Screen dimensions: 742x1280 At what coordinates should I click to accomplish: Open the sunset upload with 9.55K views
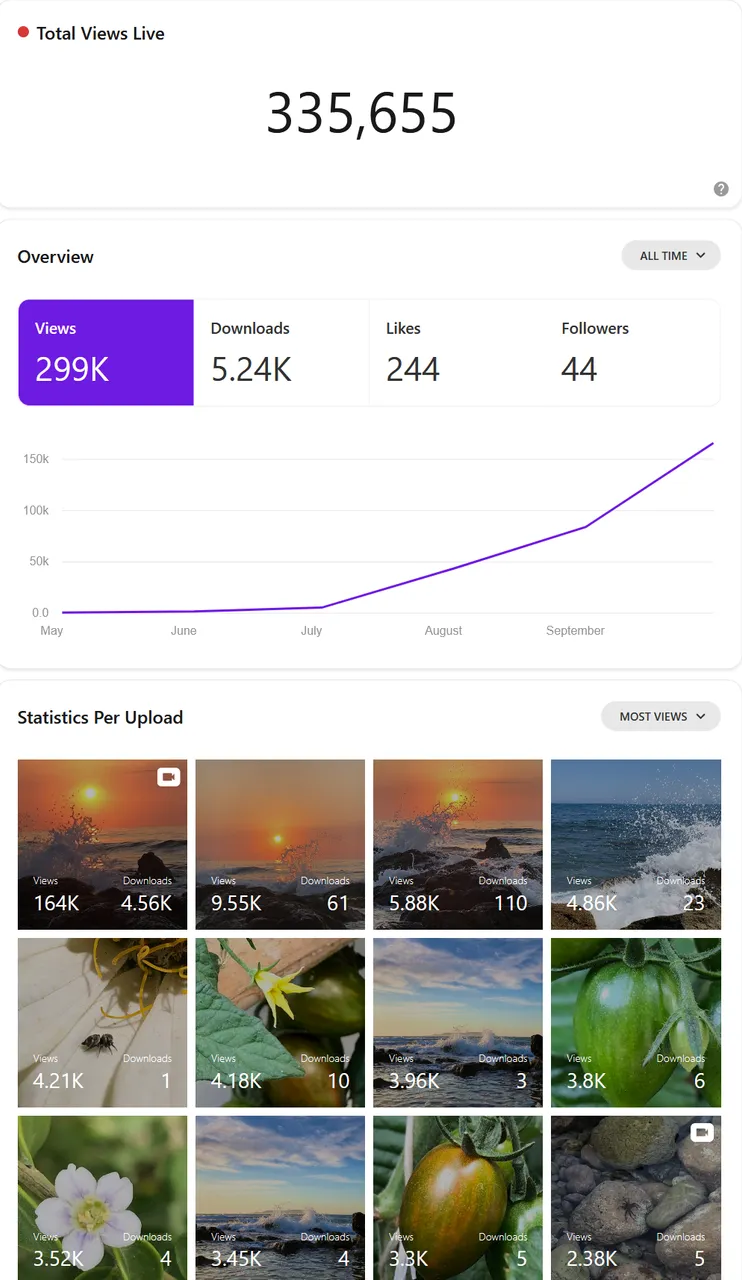[x=280, y=844]
